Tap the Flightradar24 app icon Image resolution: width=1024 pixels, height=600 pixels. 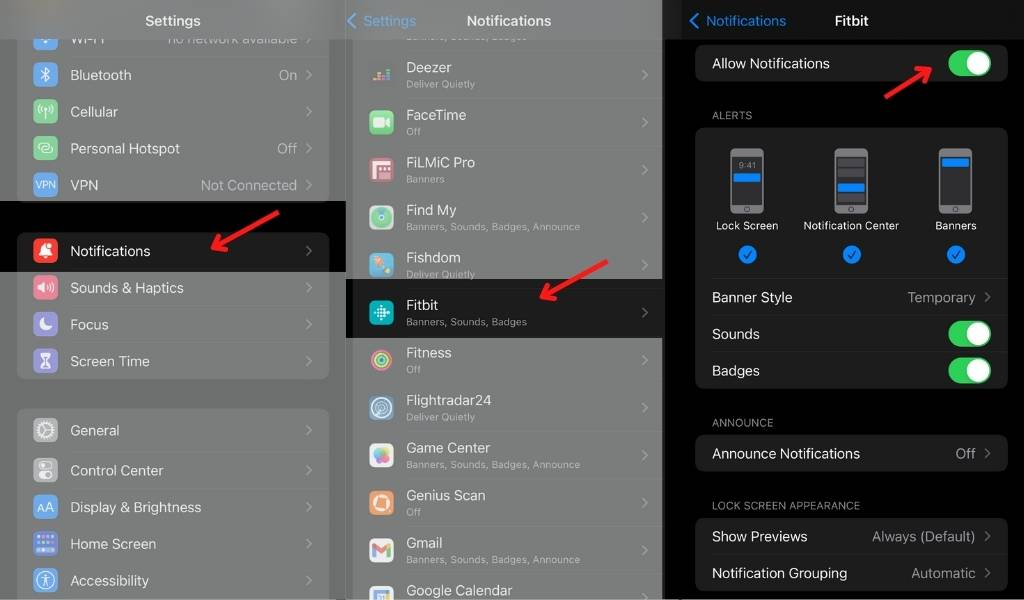coord(381,408)
